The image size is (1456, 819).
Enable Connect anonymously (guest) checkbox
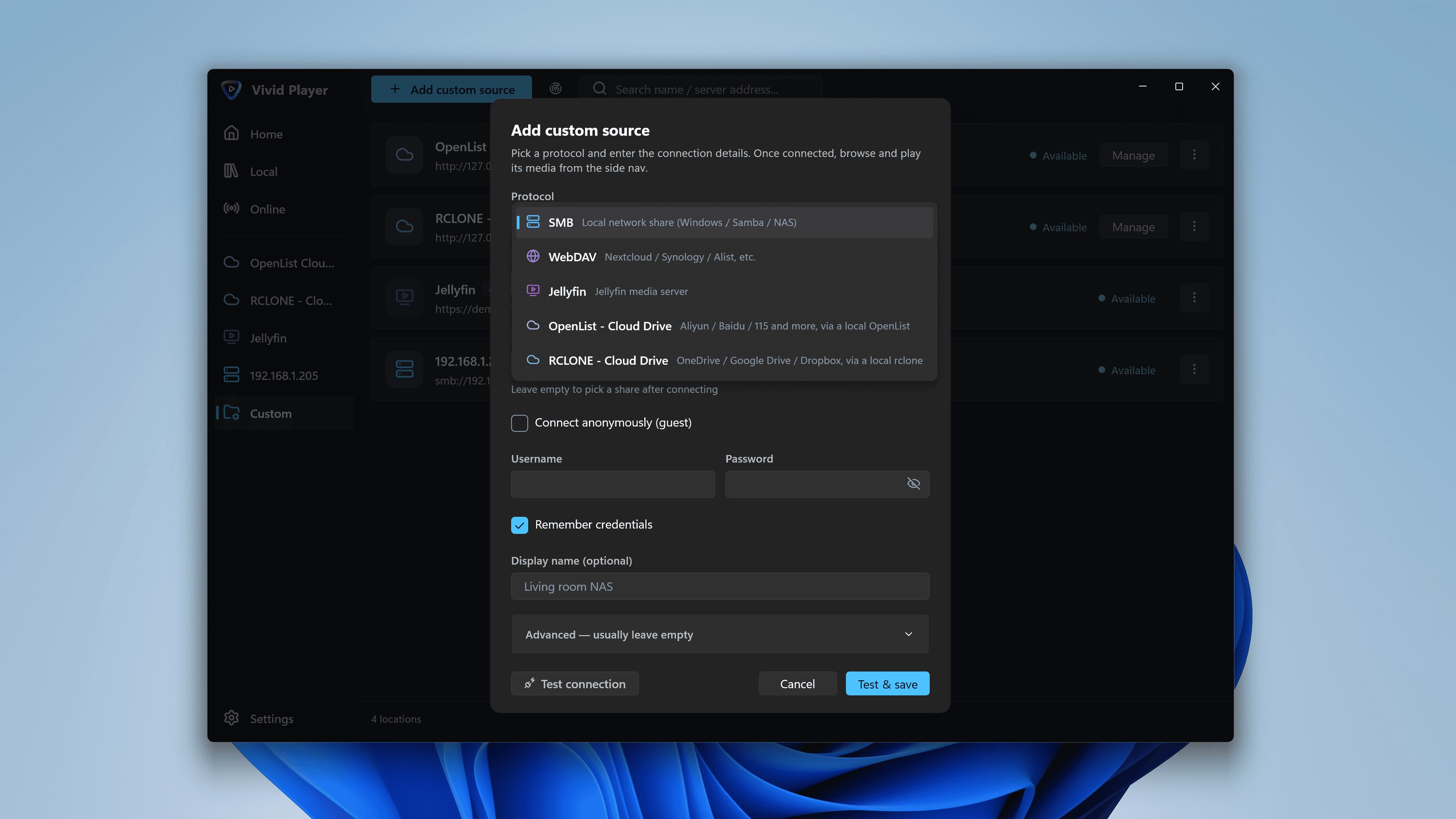click(x=519, y=423)
